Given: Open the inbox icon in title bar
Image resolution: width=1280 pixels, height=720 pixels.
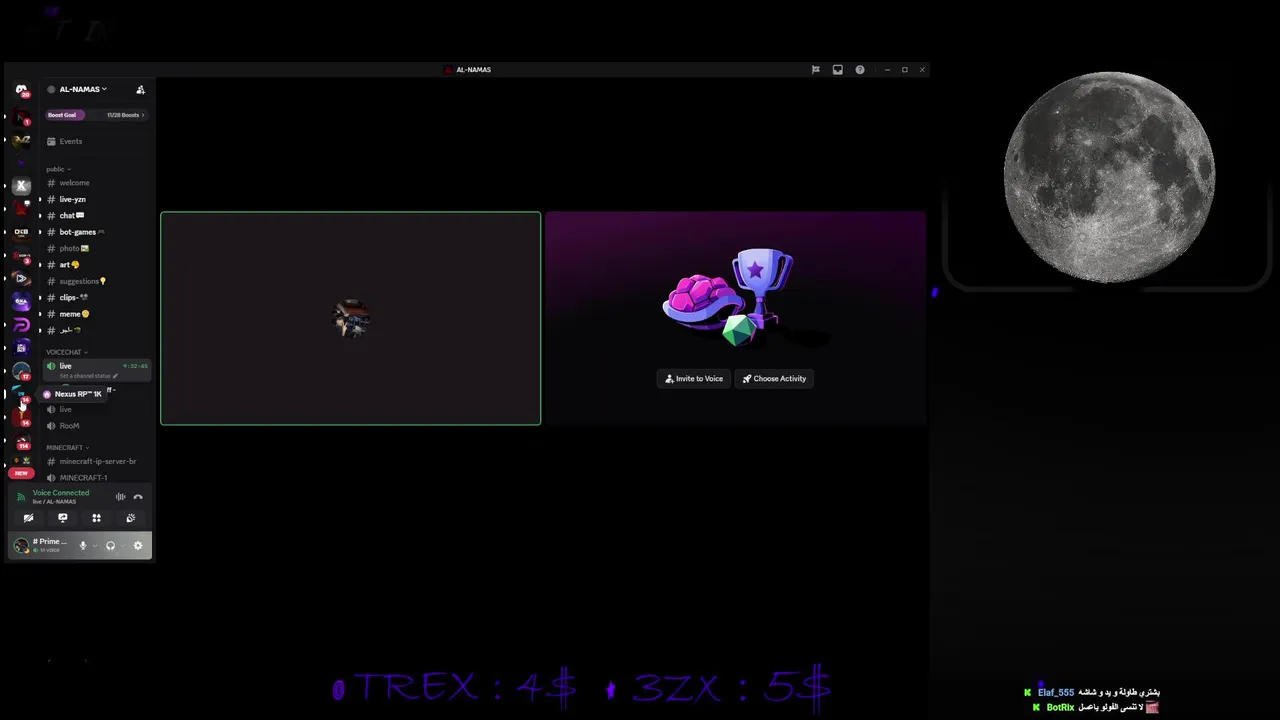Looking at the screenshot, I should tap(837, 70).
